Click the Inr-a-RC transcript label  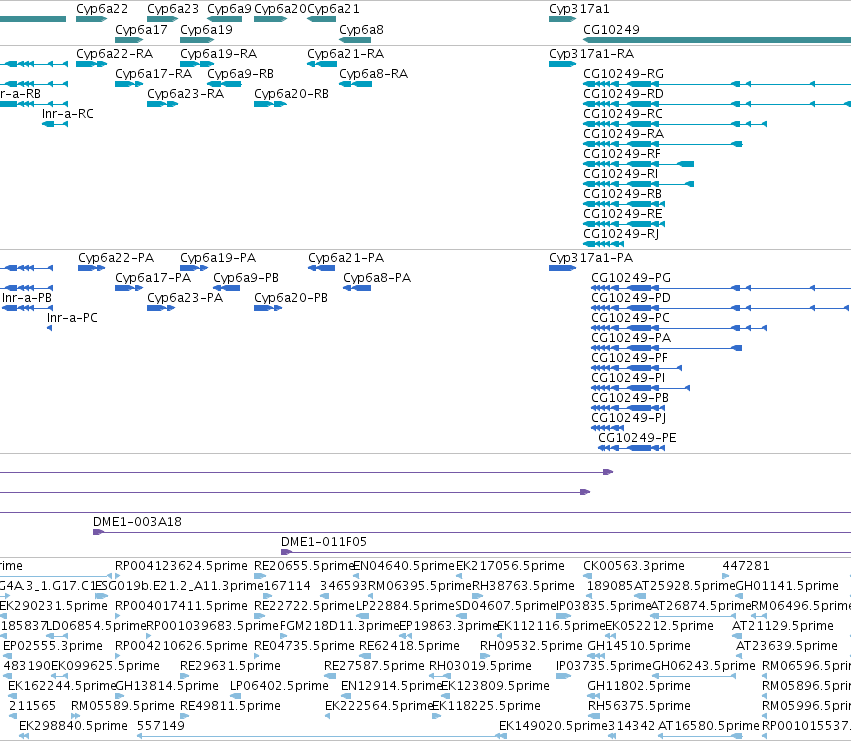tap(68, 113)
